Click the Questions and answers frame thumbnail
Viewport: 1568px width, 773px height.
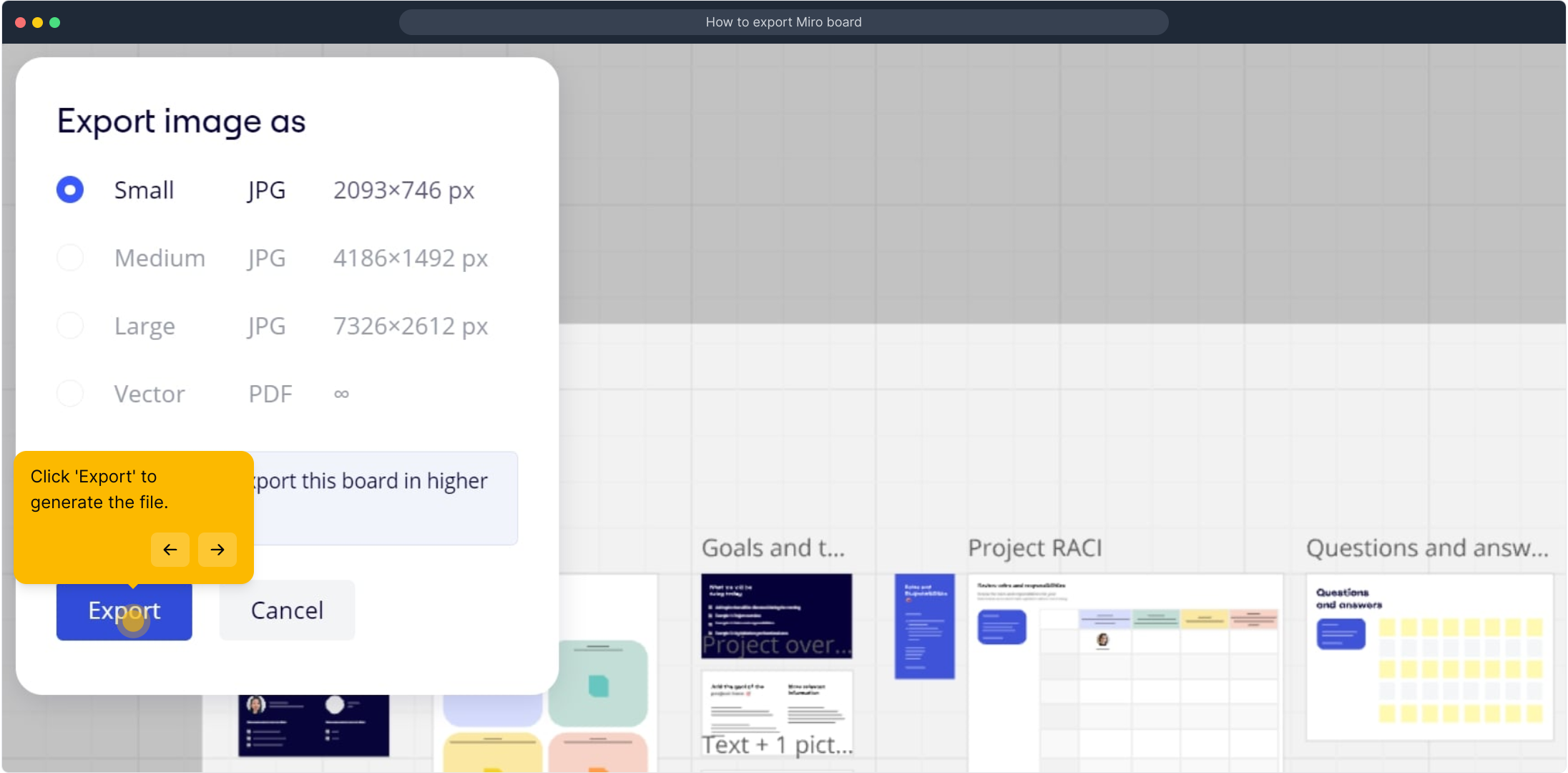coord(1429,657)
